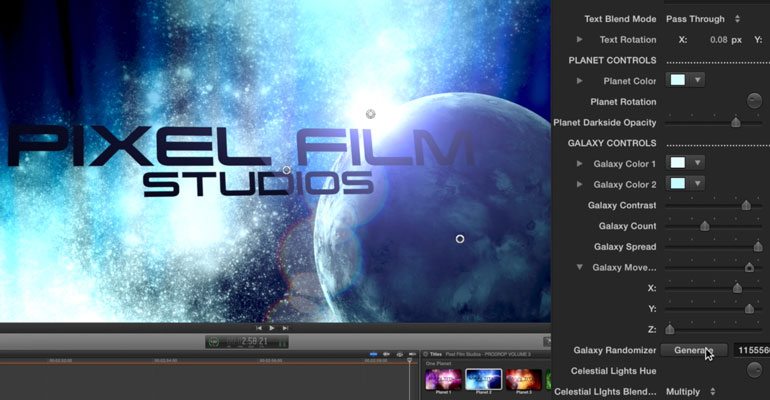The height and width of the screenshot is (400, 770).
Task: Open the Galaxy Color 1 dropdown arrow
Action: coord(697,163)
